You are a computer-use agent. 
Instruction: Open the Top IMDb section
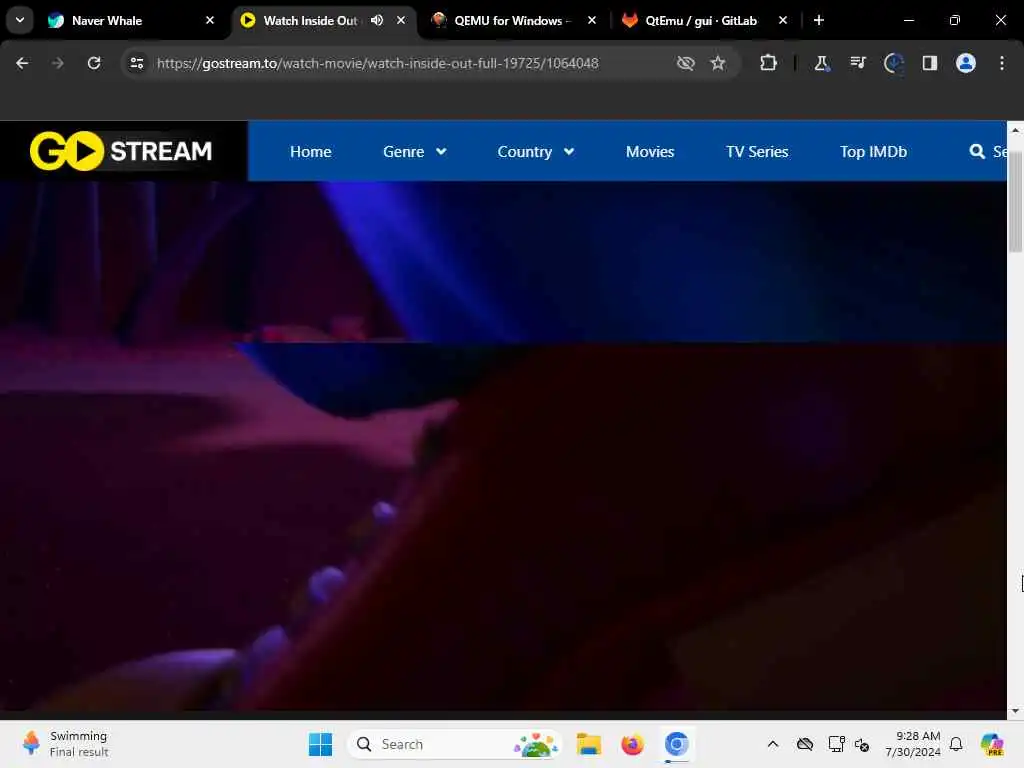pyautogui.click(x=873, y=152)
